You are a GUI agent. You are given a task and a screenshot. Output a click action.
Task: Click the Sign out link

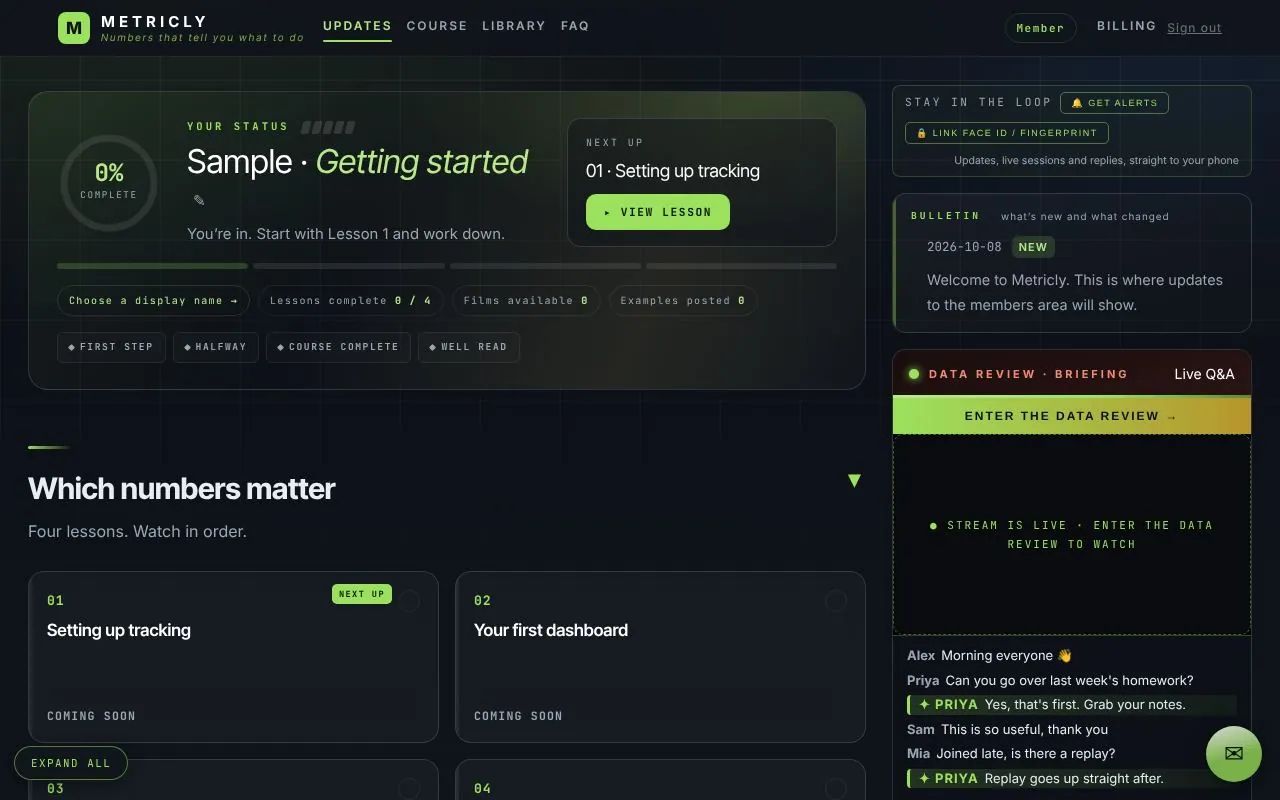1194,28
